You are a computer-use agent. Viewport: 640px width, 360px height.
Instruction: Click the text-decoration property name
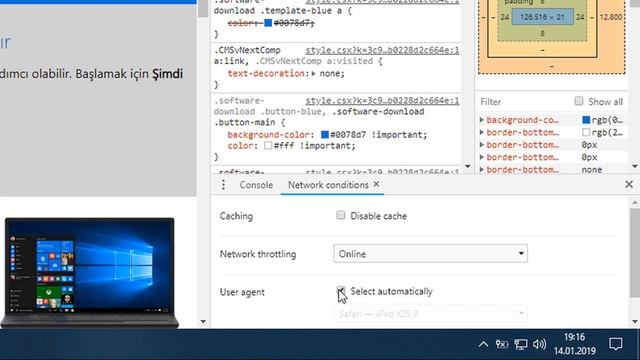pos(266,73)
